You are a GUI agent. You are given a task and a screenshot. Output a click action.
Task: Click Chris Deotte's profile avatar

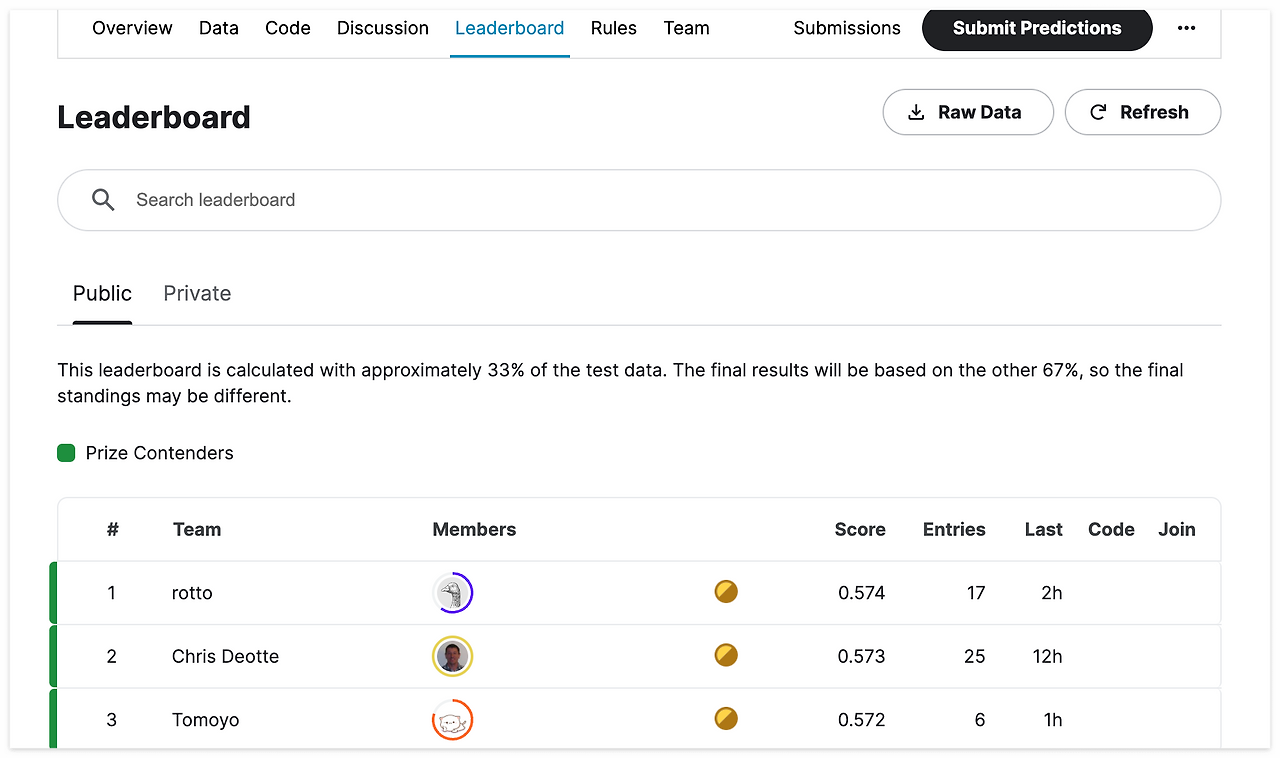tap(453, 657)
